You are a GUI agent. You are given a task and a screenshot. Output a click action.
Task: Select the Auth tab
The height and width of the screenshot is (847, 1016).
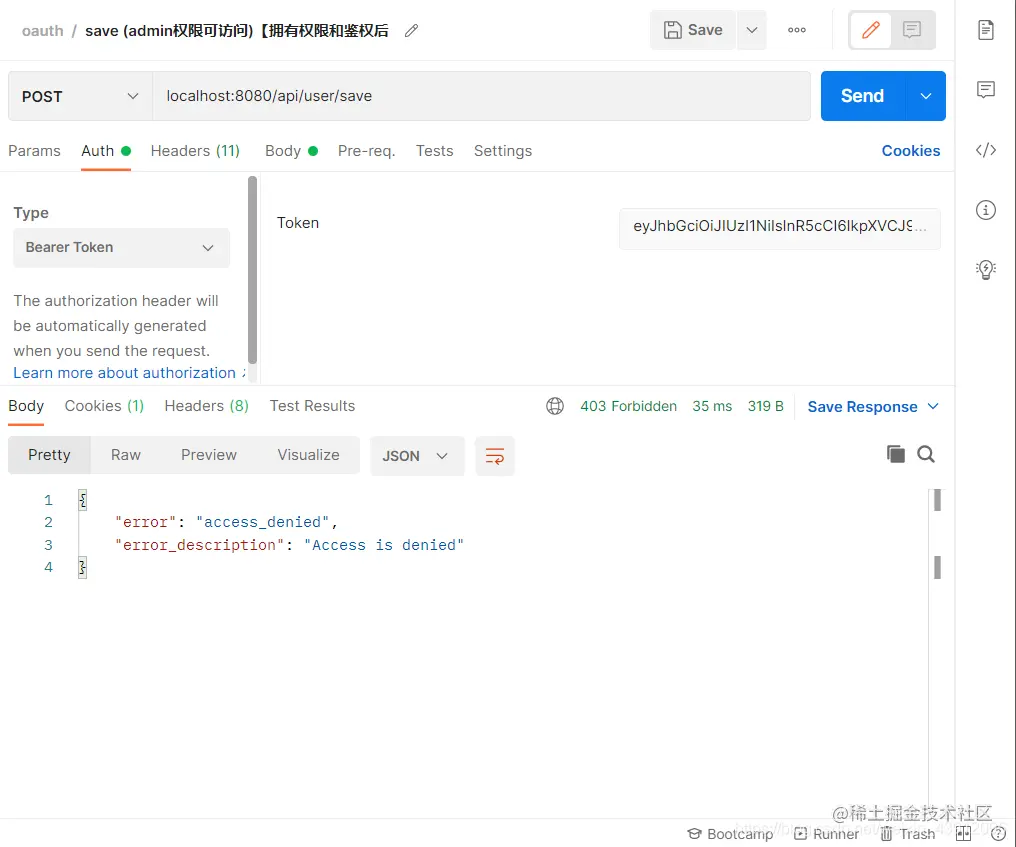pos(106,150)
